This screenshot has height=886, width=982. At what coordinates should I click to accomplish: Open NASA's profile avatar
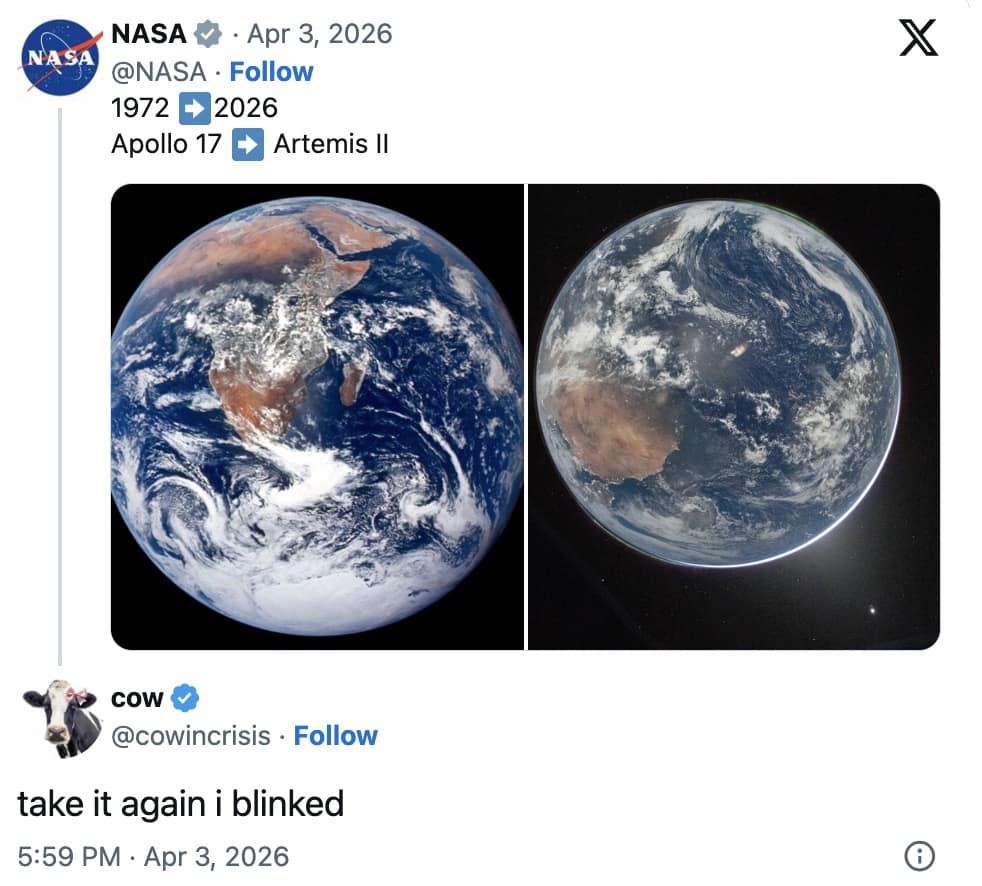[61, 59]
